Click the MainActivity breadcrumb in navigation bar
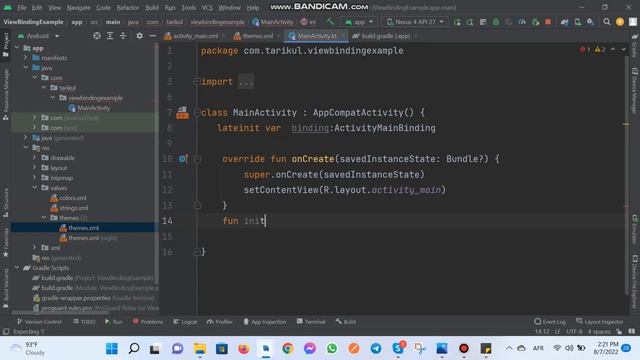Viewport: 640px width, 360px height. tap(273, 22)
